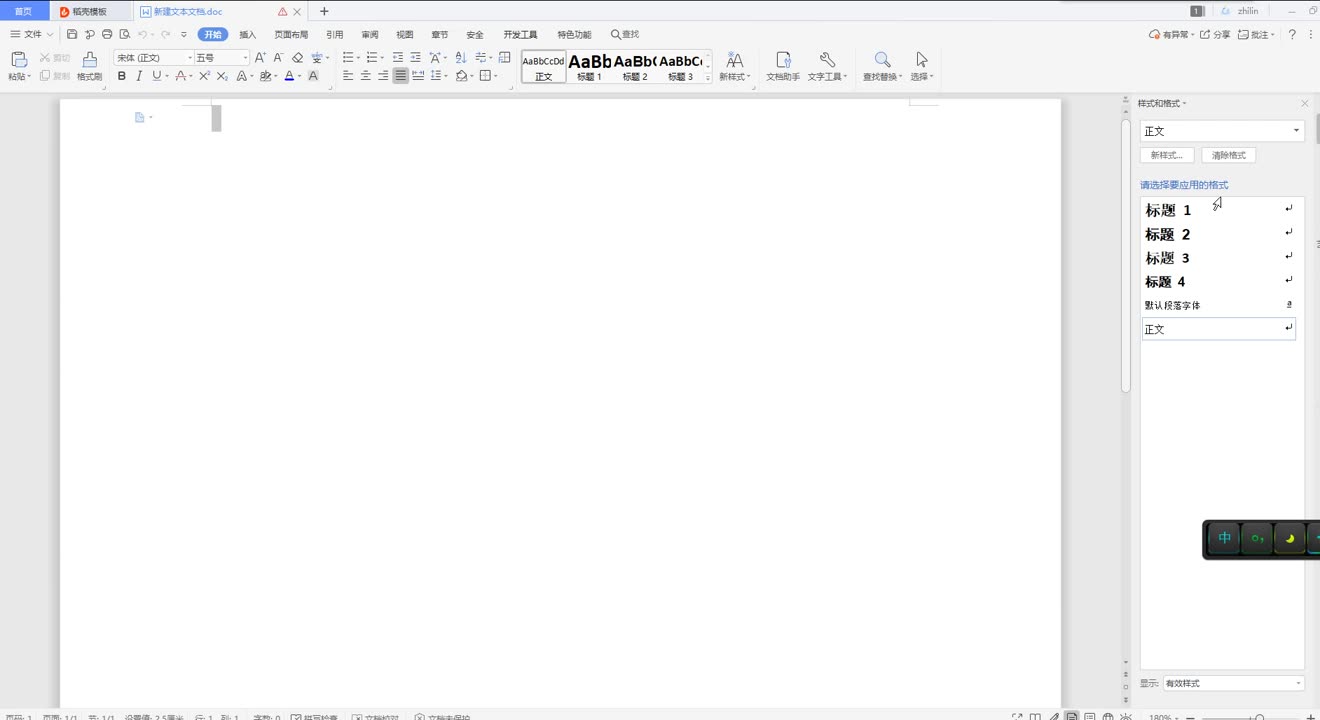
Task: Select 标题 2 in the styles list
Action: click(1219, 234)
